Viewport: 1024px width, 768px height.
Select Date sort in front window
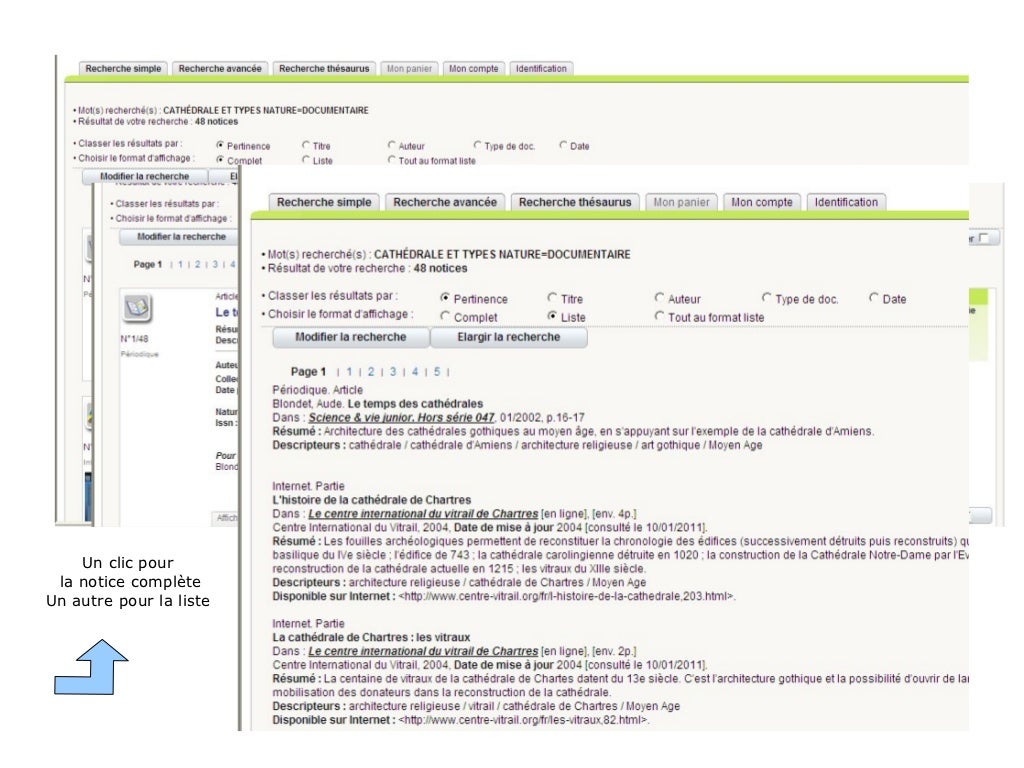coord(874,298)
